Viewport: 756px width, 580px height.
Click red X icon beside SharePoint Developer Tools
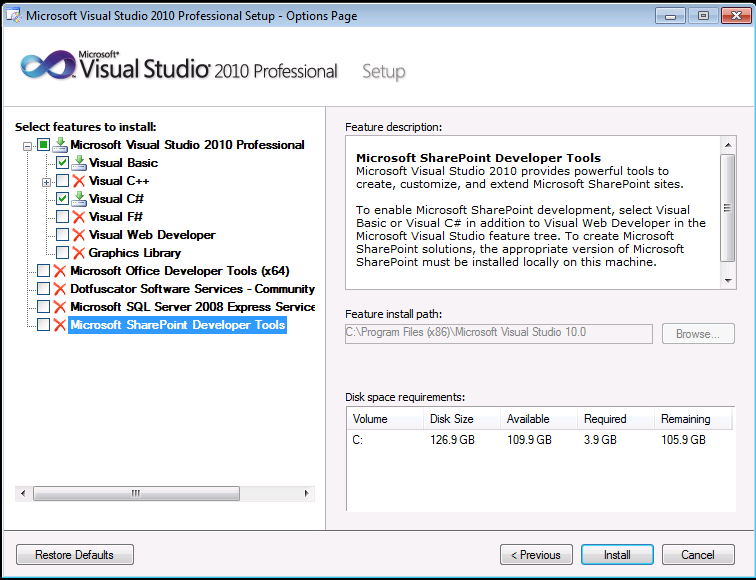pos(60,325)
